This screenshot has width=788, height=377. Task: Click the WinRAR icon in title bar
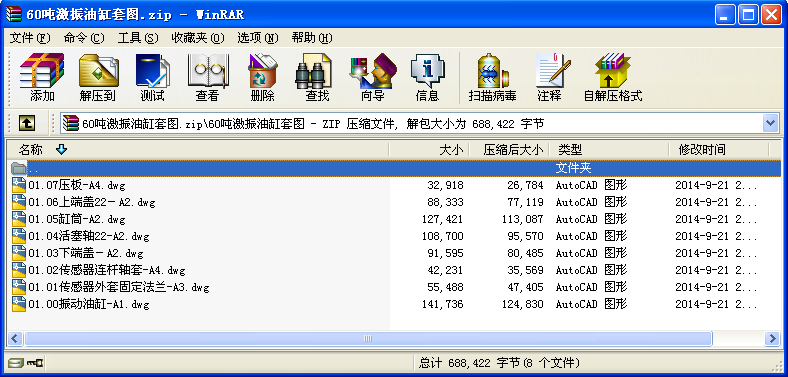(x=14, y=14)
